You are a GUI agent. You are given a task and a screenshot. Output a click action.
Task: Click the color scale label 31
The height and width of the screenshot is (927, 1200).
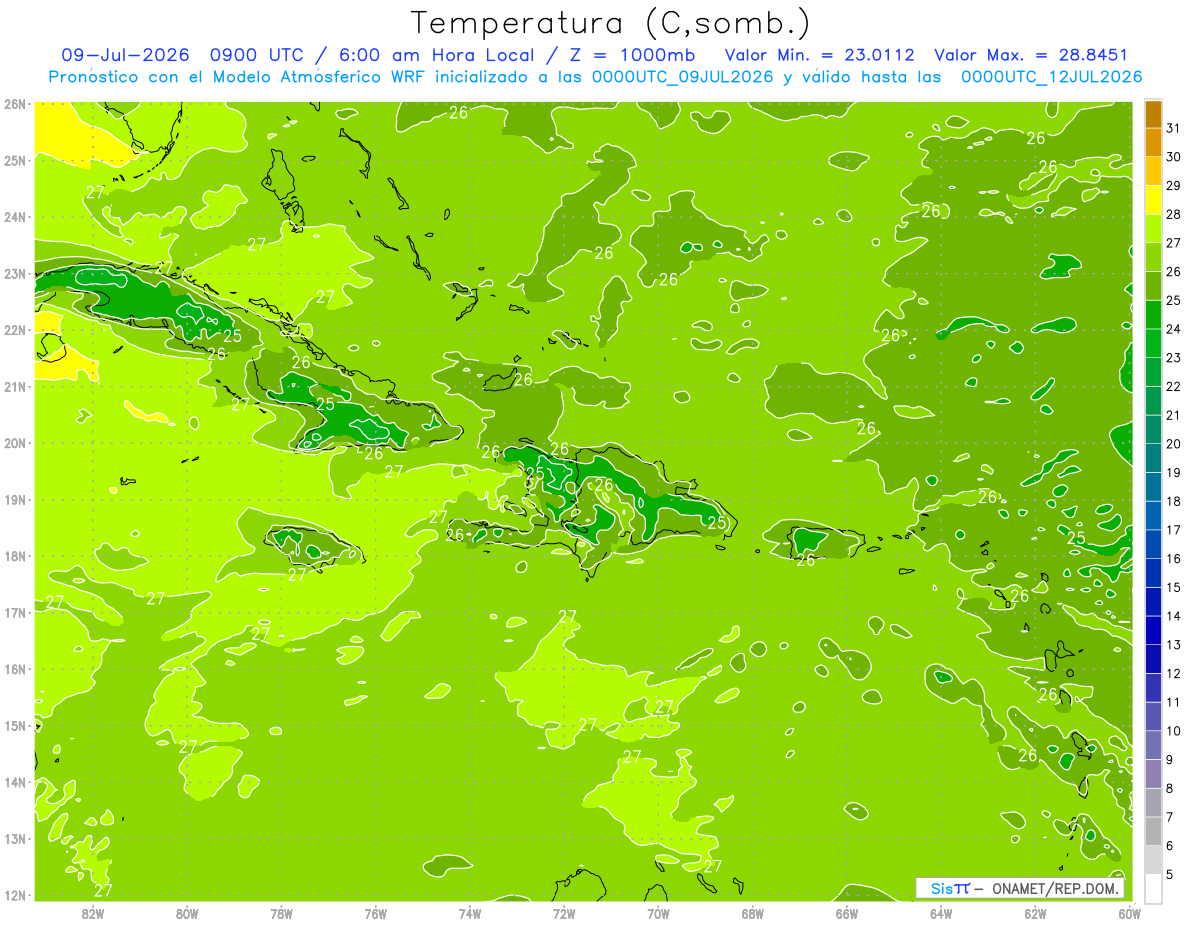pos(1173,128)
